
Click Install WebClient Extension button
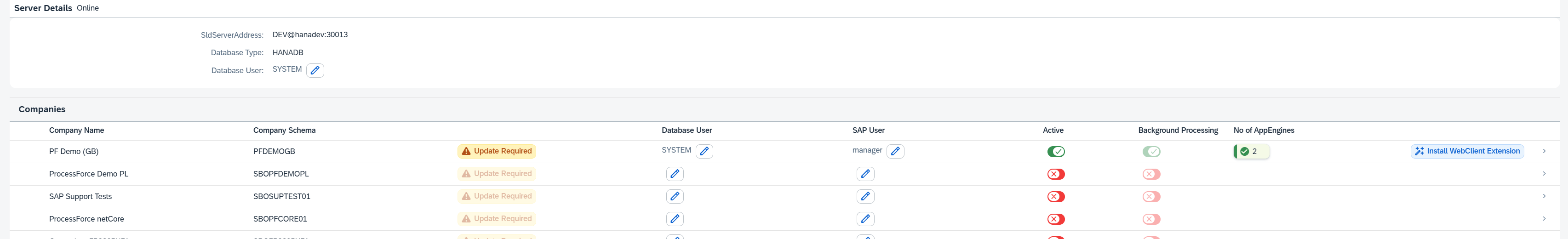tap(1466, 151)
